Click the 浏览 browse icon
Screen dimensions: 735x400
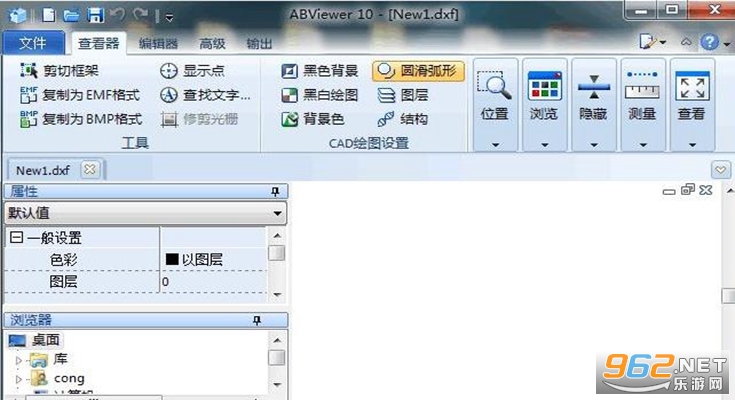[x=544, y=86]
